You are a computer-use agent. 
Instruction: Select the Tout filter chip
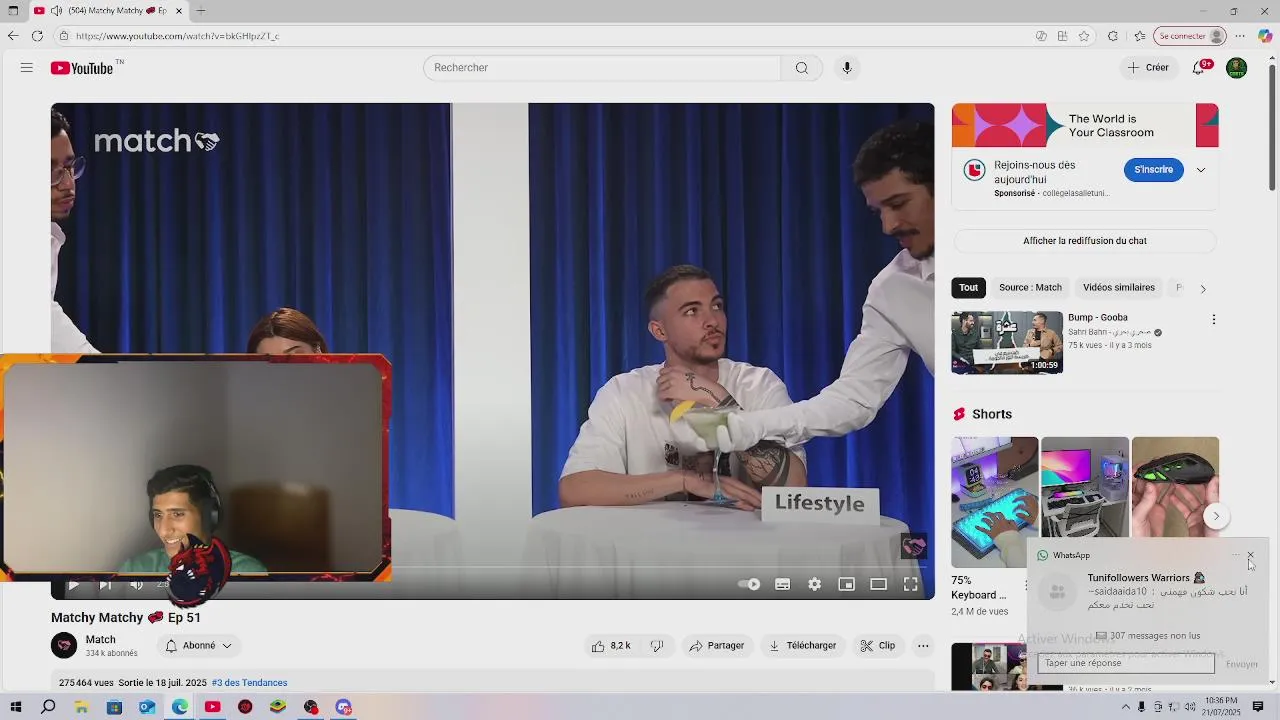point(968,288)
